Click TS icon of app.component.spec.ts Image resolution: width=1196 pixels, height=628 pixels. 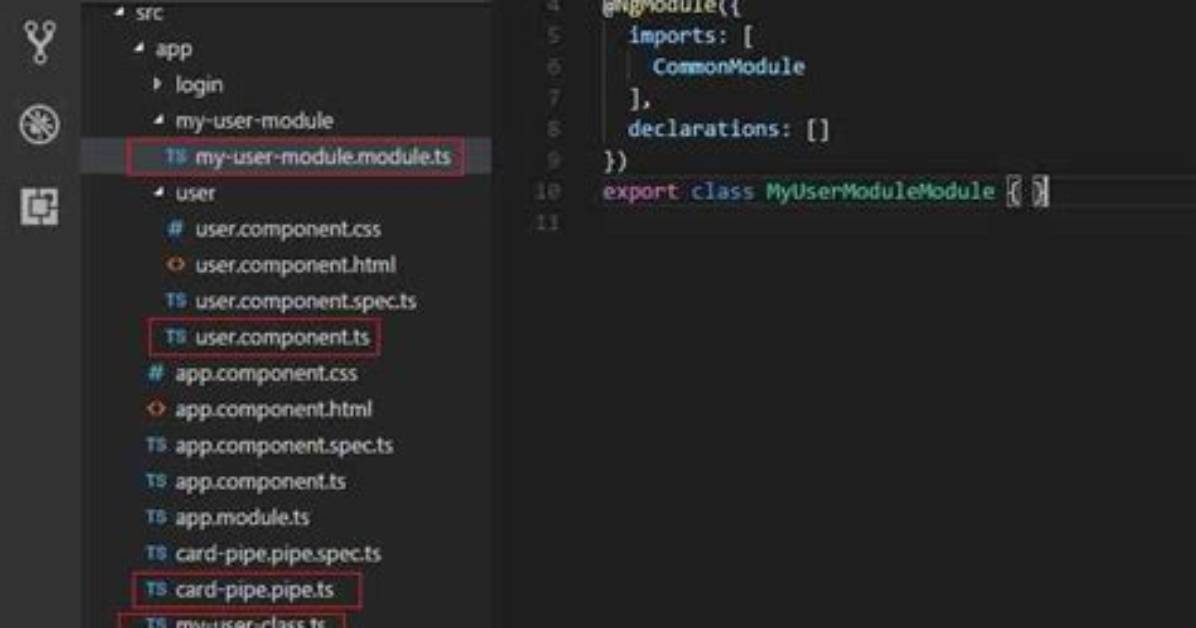pos(156,444)
